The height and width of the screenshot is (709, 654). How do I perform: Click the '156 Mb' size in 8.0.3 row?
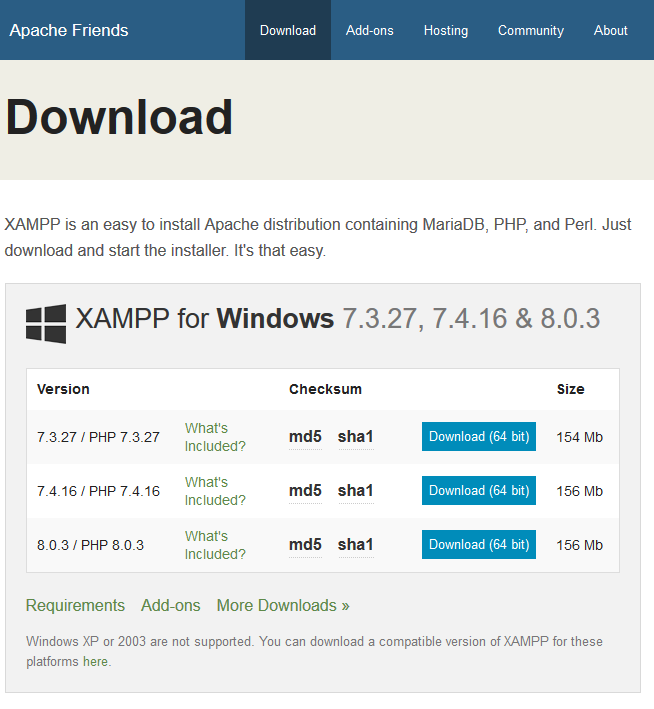tap(579, 545)
